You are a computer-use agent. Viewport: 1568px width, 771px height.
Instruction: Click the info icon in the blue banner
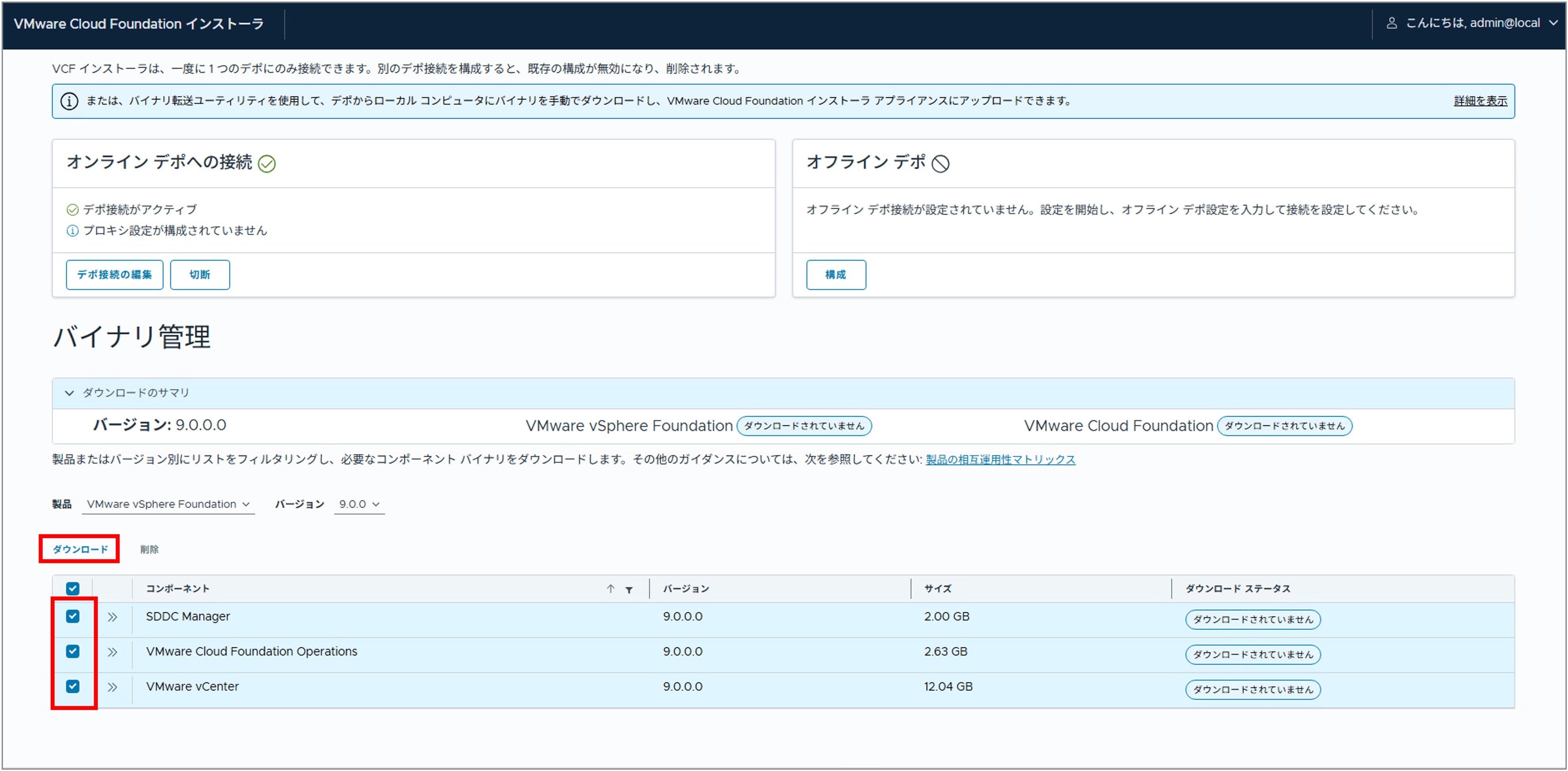(x=69, y=101)
